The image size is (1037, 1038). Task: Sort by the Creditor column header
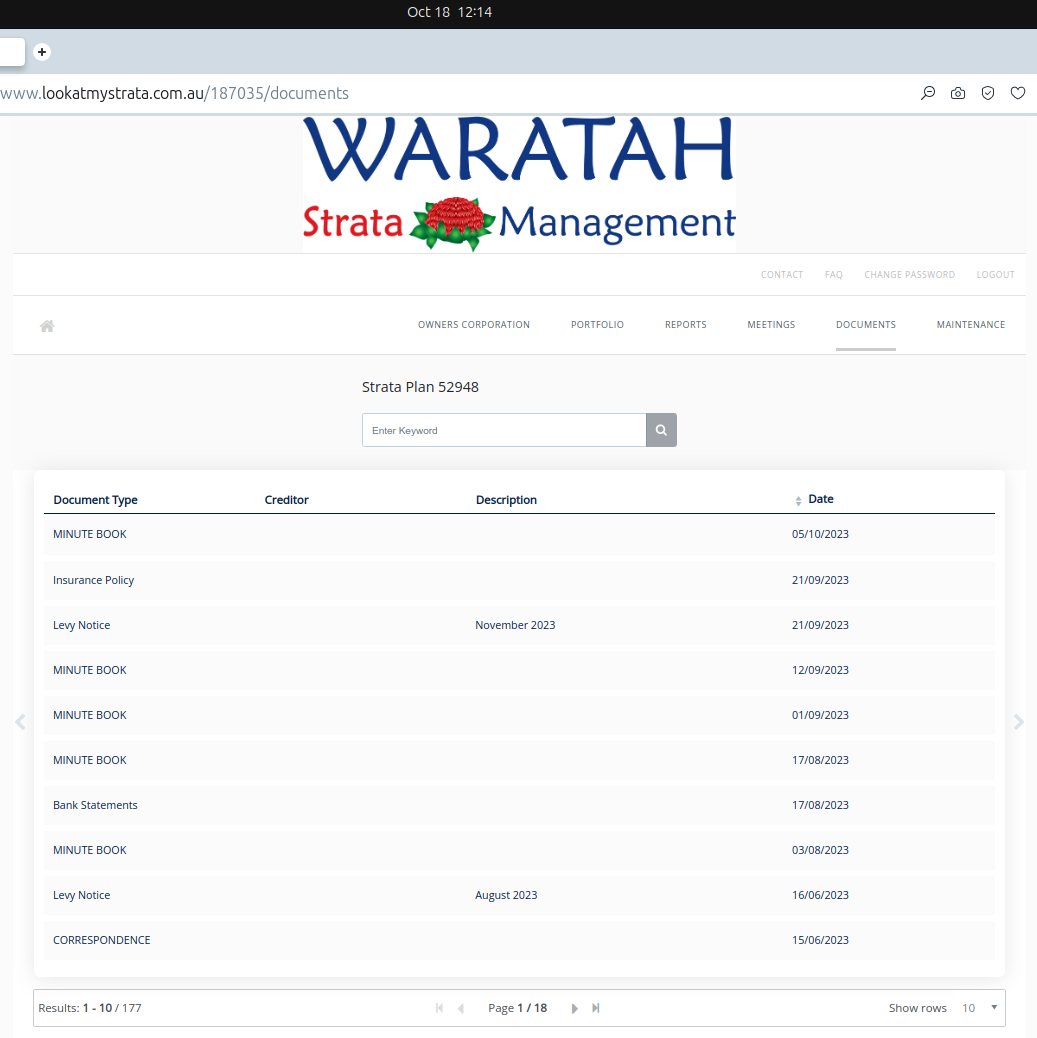pyautogui.click(x=286, y=500)
